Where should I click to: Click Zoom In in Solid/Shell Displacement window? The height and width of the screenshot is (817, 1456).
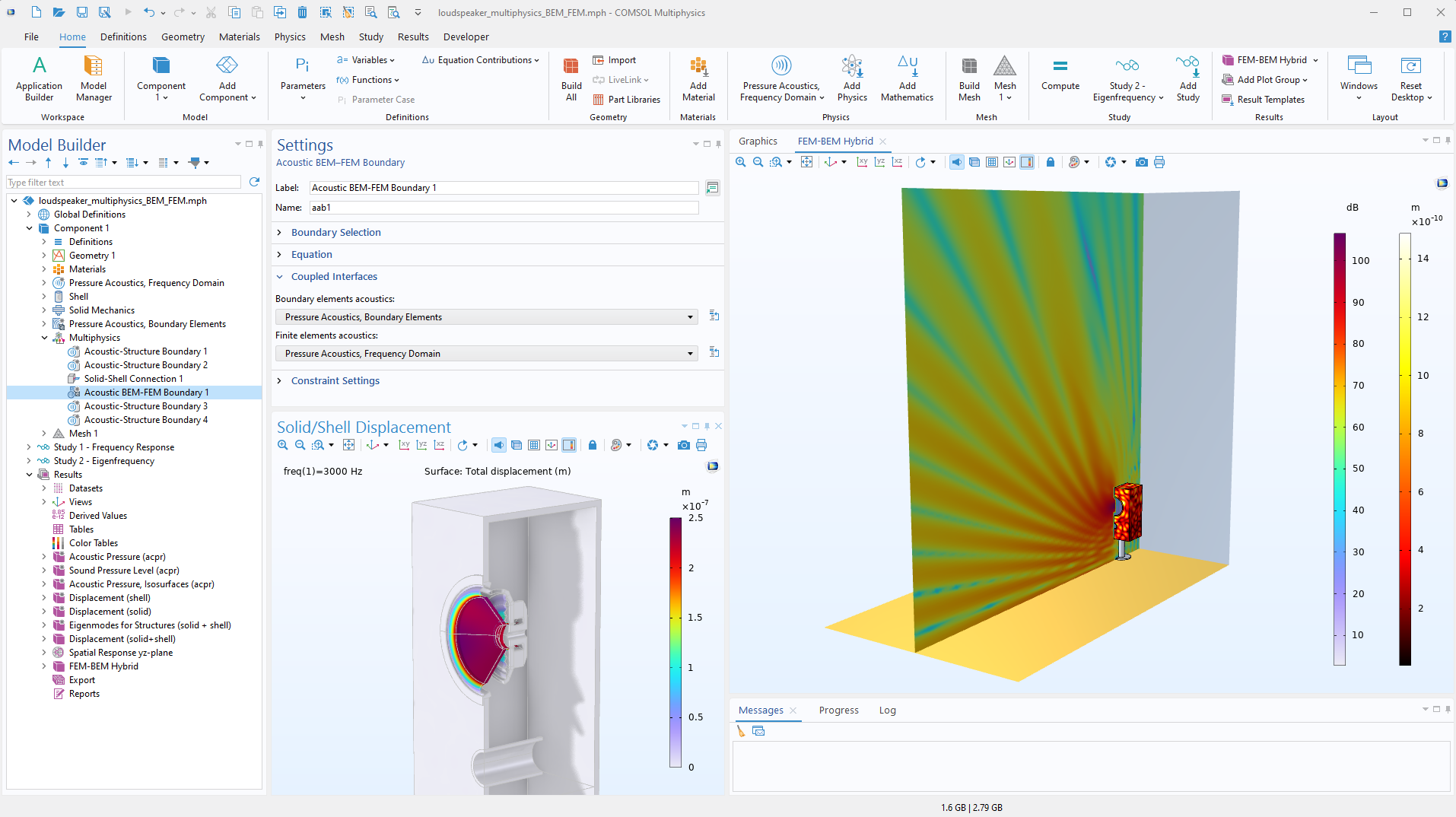point(283,445)
